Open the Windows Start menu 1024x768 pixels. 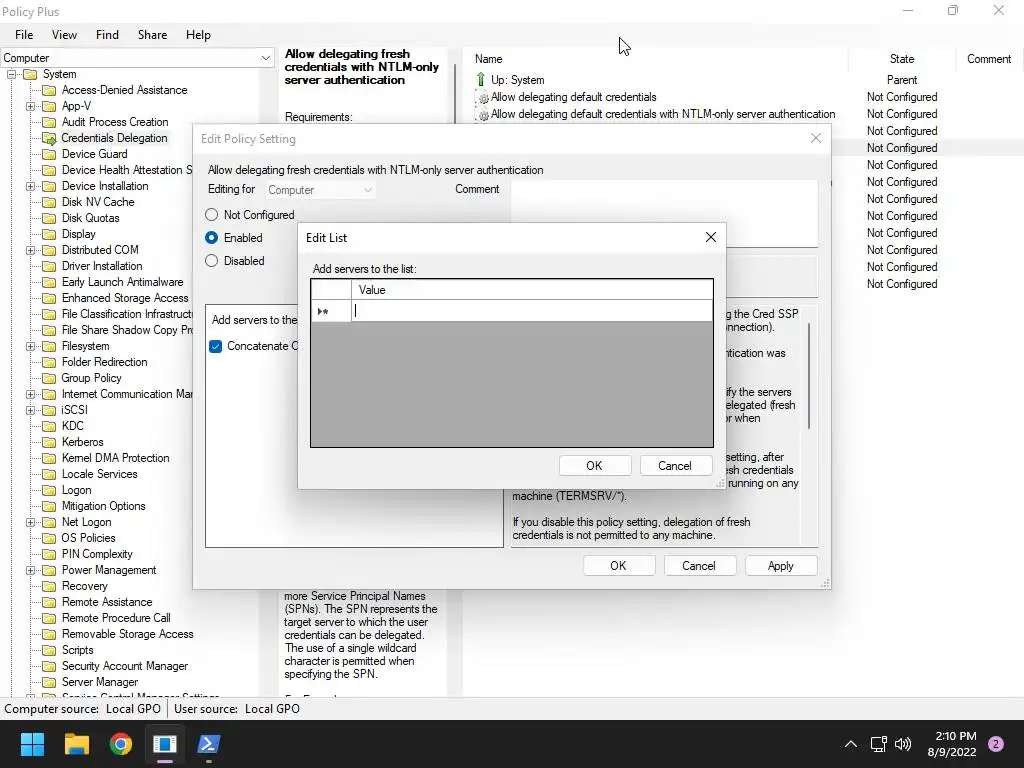tap(32, 744)
